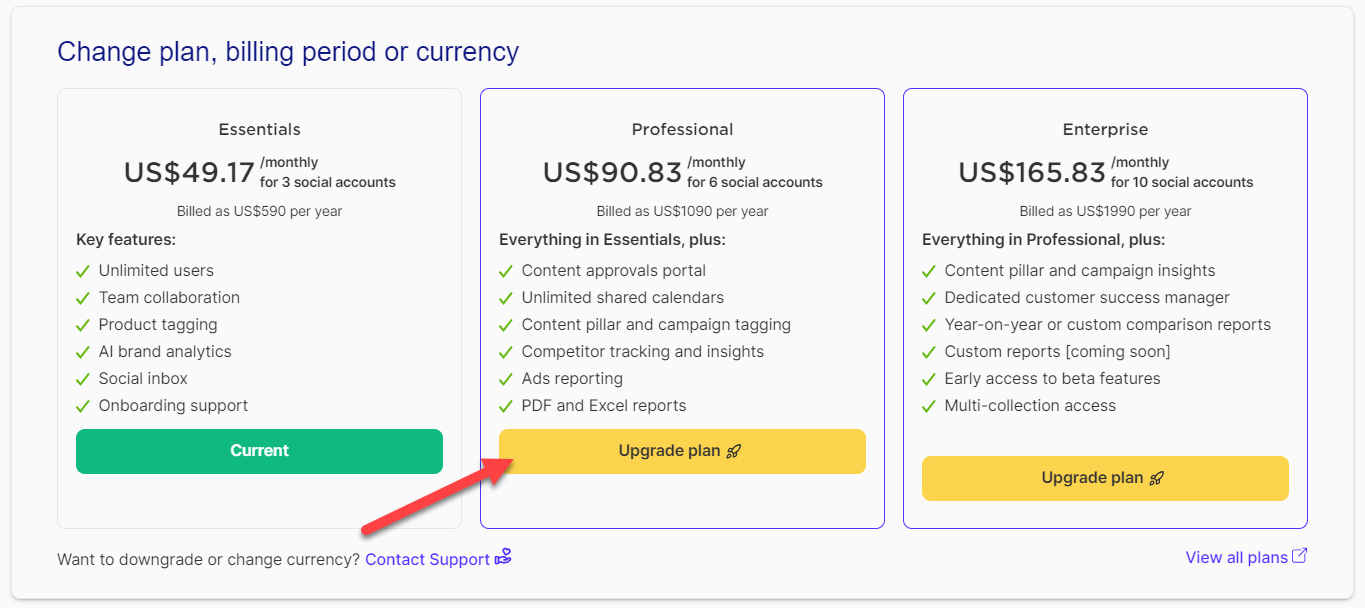Click checkmark icon beside Content approvals portal
Viewport: 1365px width, 608px height.
coord(506,271)
